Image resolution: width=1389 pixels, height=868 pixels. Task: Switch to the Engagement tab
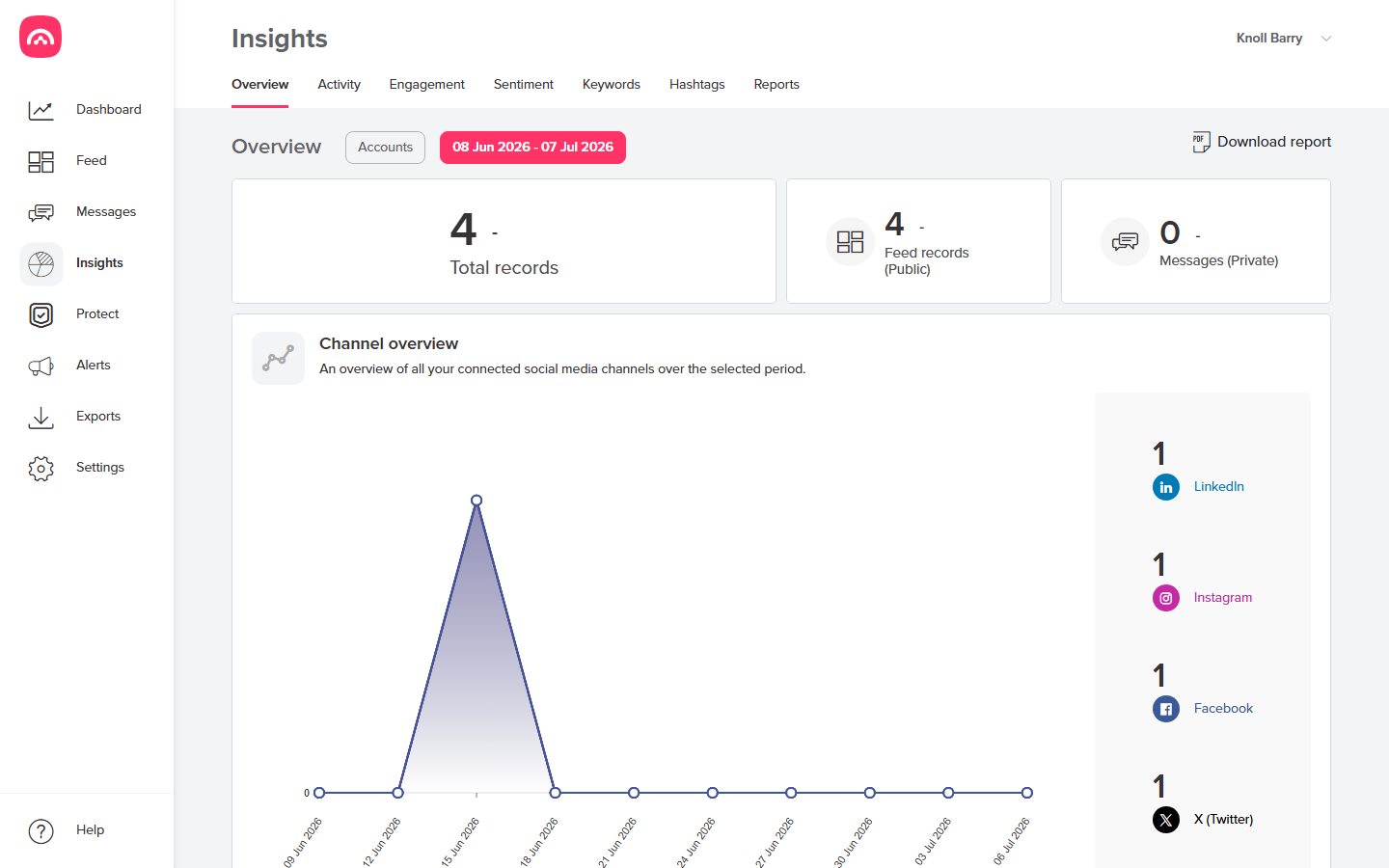click(426, 85)
